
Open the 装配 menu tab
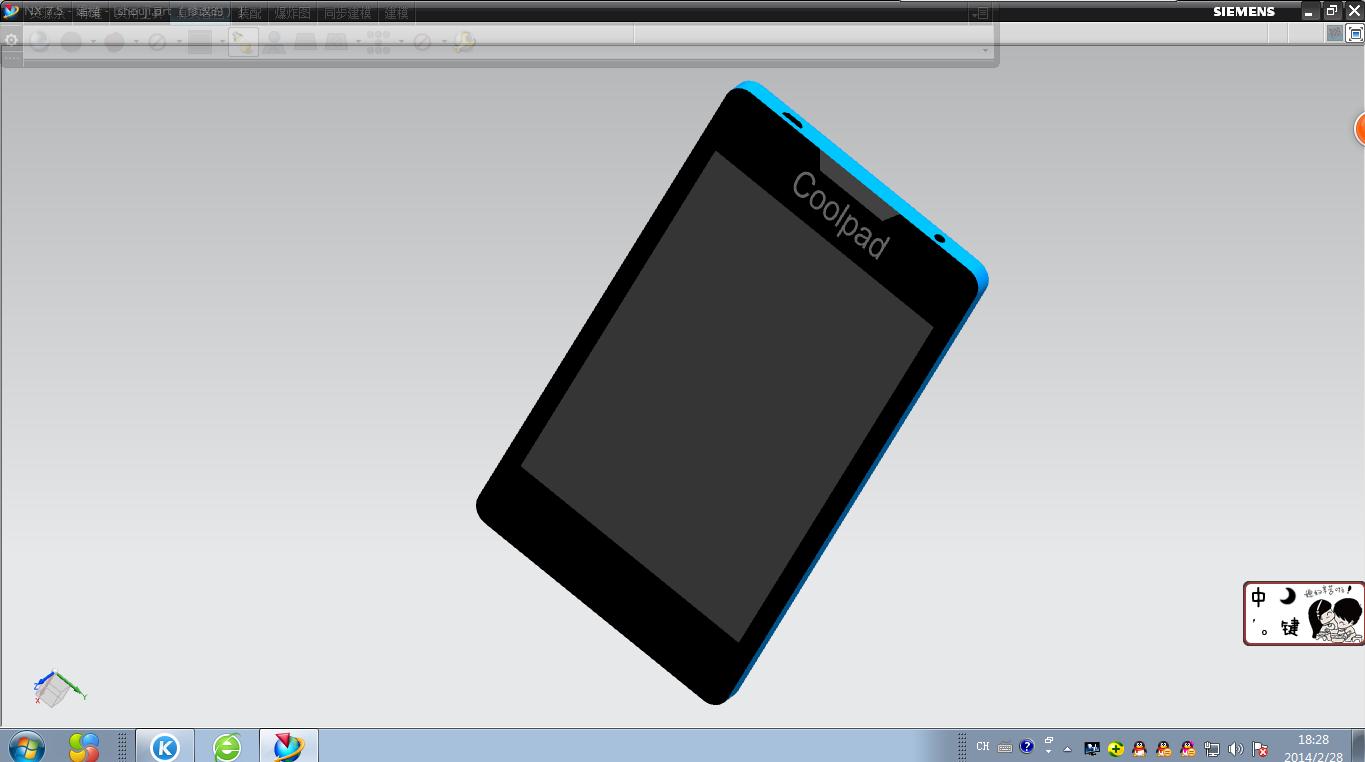pyautogui.click(x=250, y=13)
